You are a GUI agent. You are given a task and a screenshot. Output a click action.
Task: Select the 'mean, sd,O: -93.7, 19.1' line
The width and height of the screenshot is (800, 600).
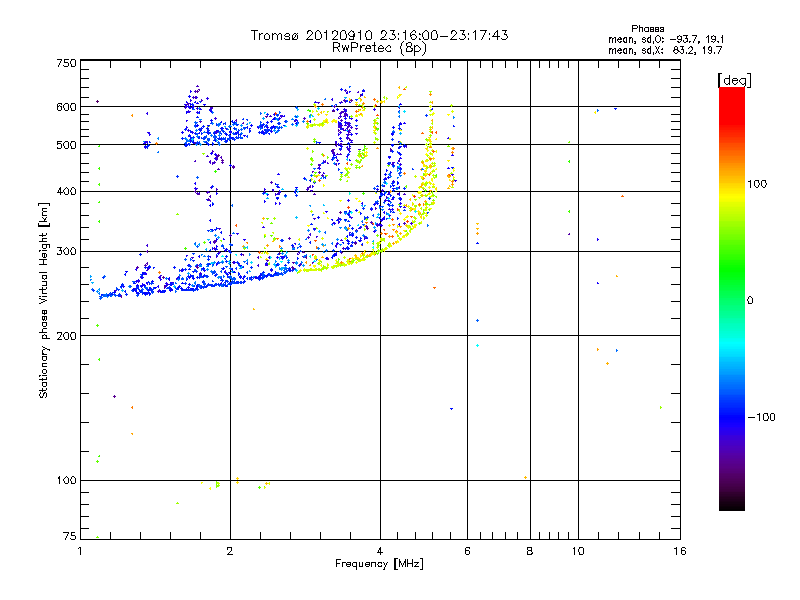tap(666, 39)
